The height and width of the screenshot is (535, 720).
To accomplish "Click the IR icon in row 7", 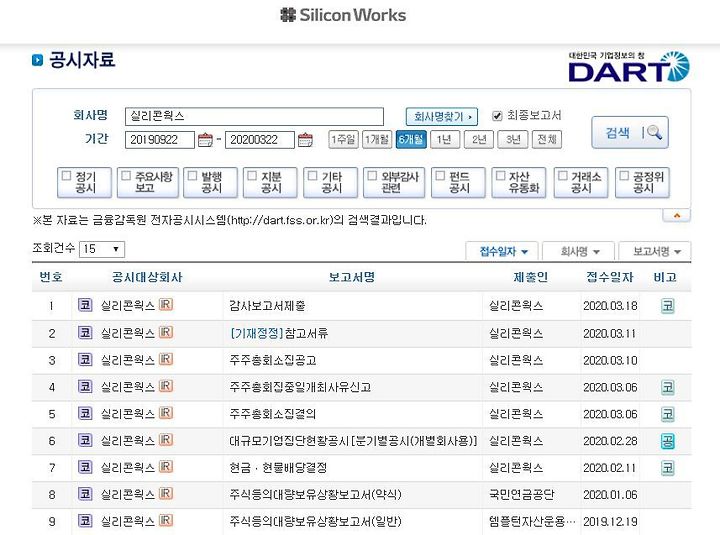I will pos(166,467).
